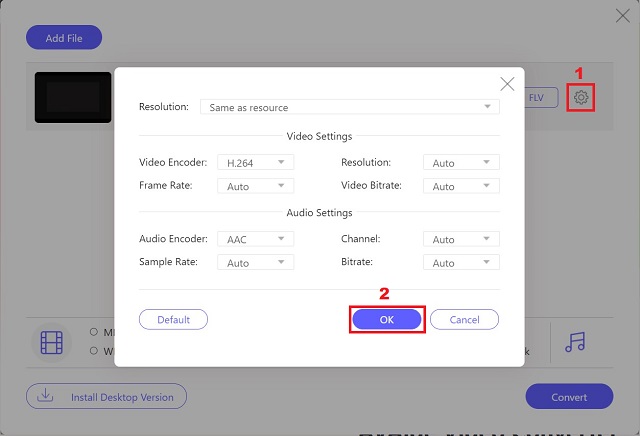Viewport: 640px width, 436px height.
Task: Select the lower format radio button behind dialog
Action: pyautogui.click(x=94, y=351)
